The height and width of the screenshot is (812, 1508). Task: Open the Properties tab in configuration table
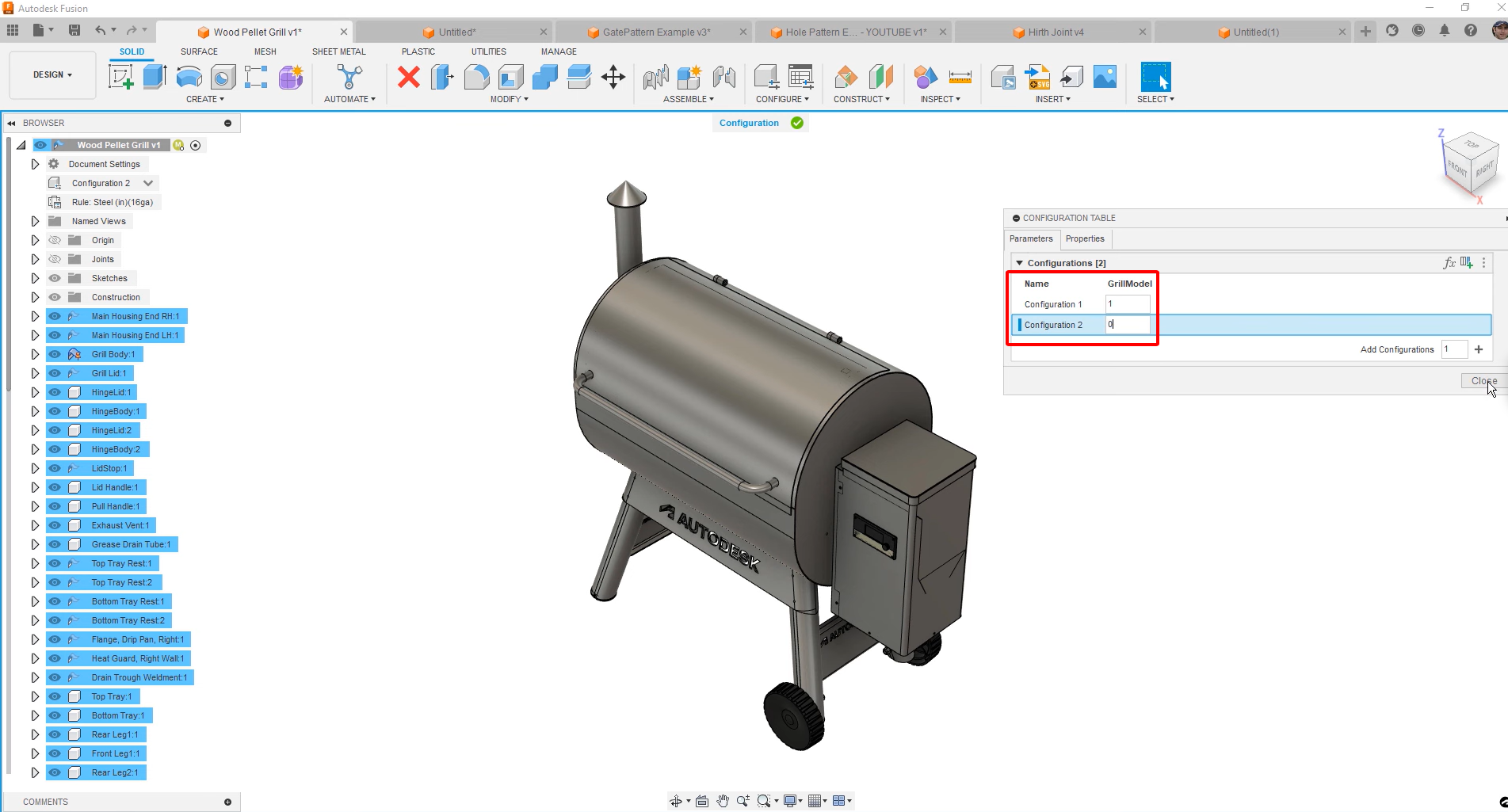click(x=1085, y=238)
